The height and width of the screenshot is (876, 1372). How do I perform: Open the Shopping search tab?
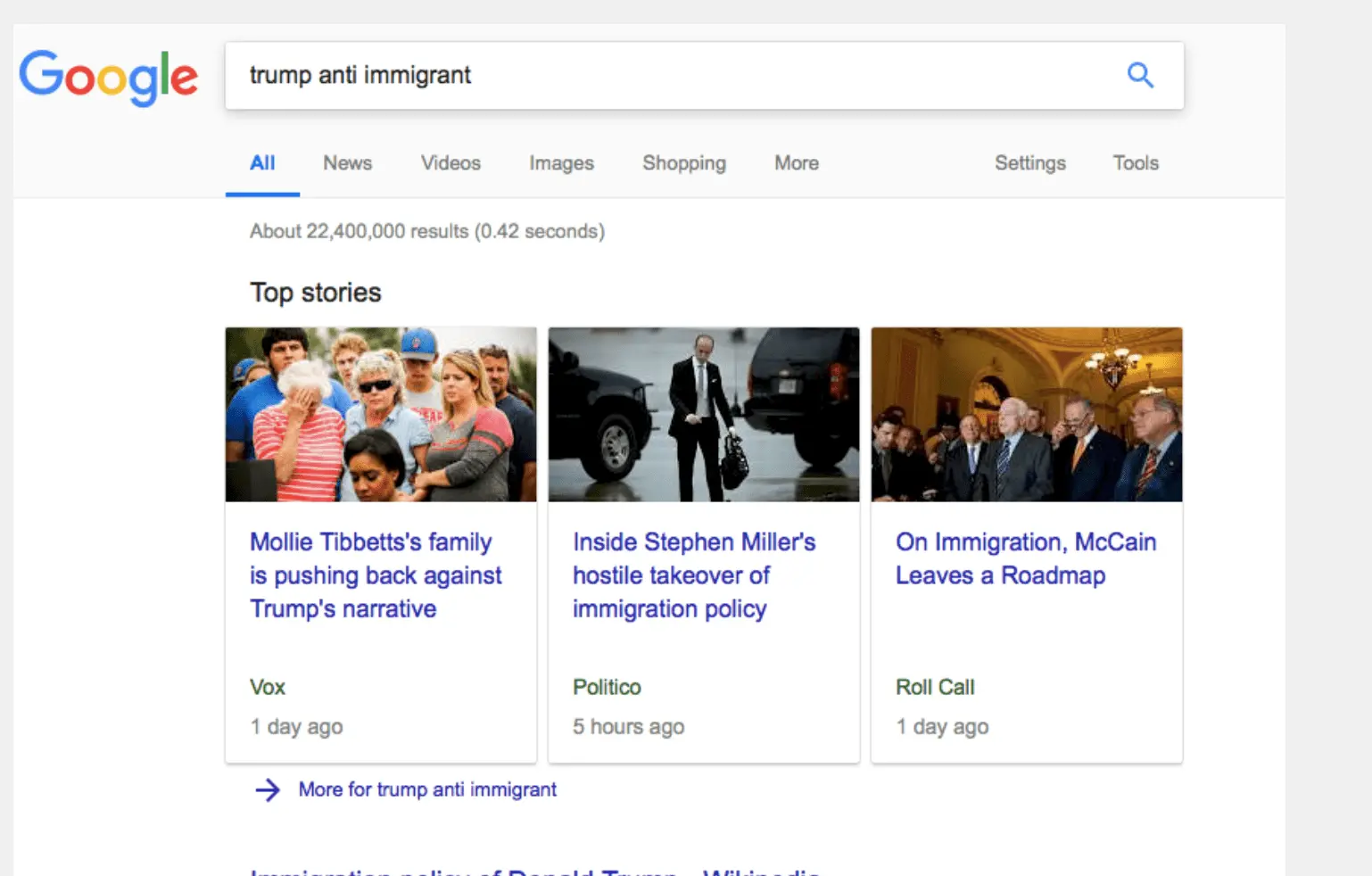[683, 163]
